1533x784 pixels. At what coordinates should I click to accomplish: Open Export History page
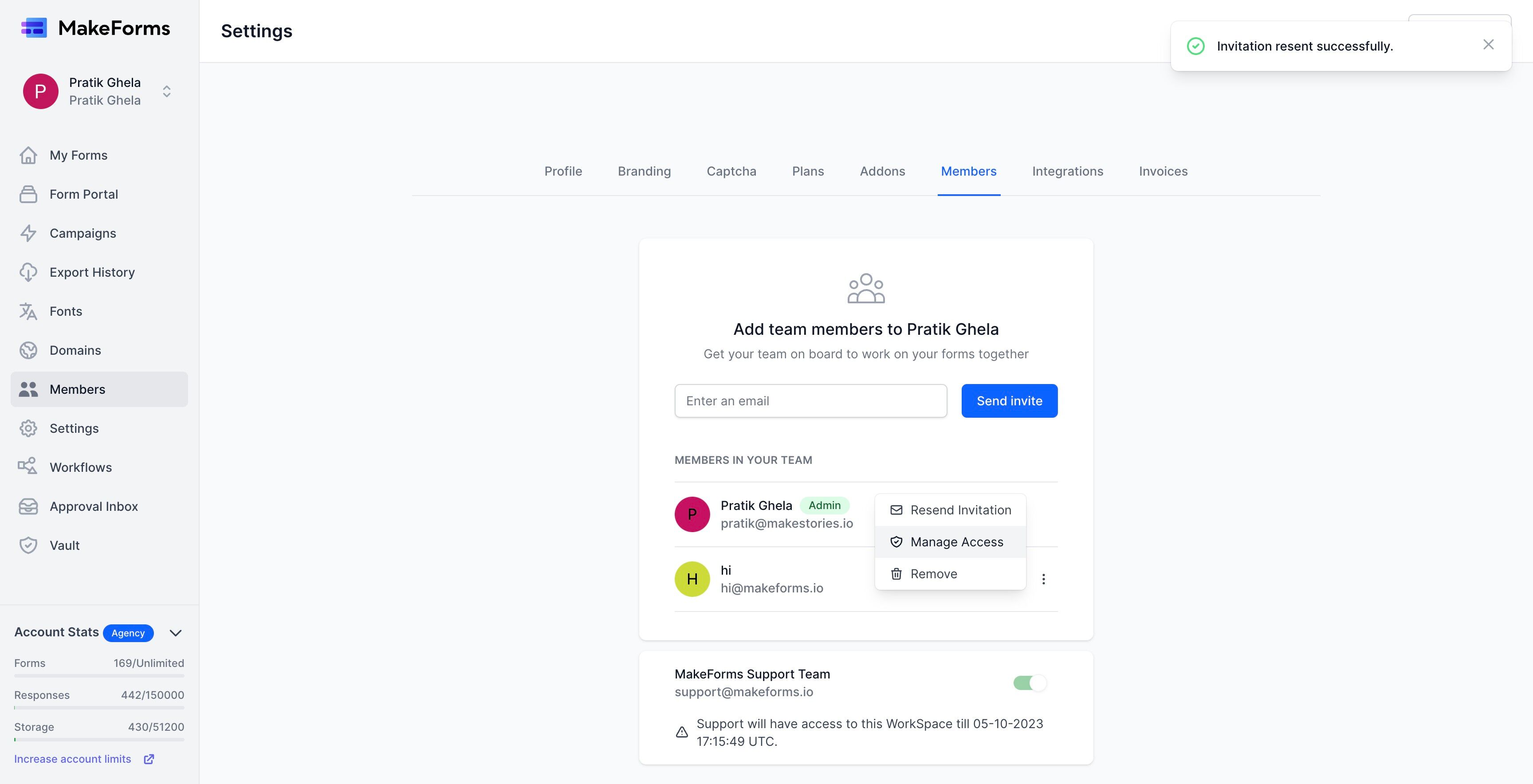pos(99,272)
